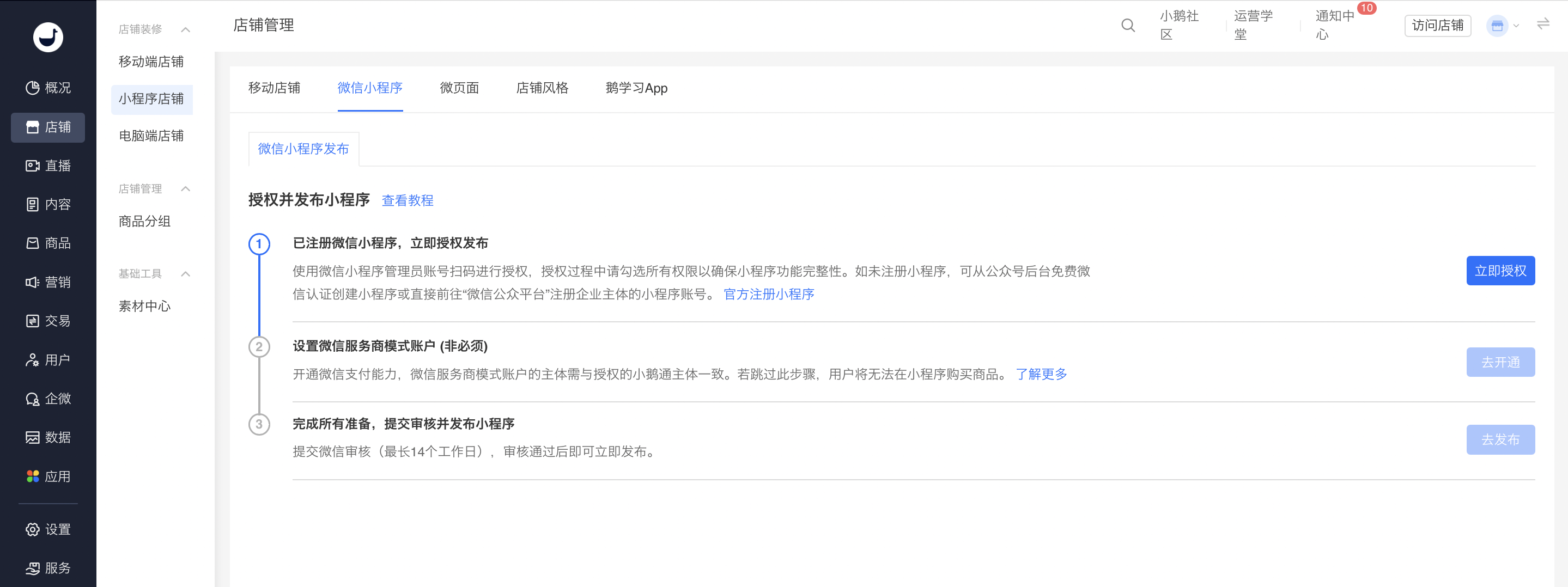Click heading 已注册微信小程序，立即授权发布
This screenshot has width=1568, height=587.
coord(390,243)
